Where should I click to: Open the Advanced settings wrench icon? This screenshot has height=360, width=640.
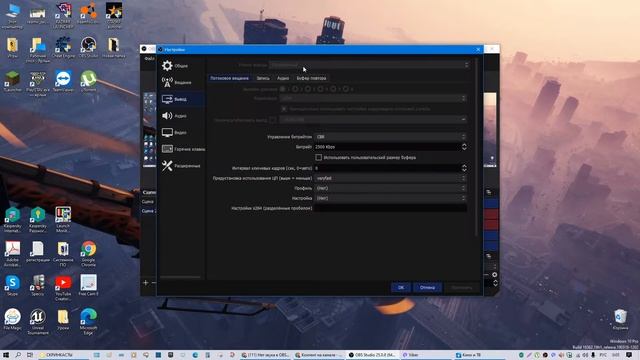[x=167, y=166]
